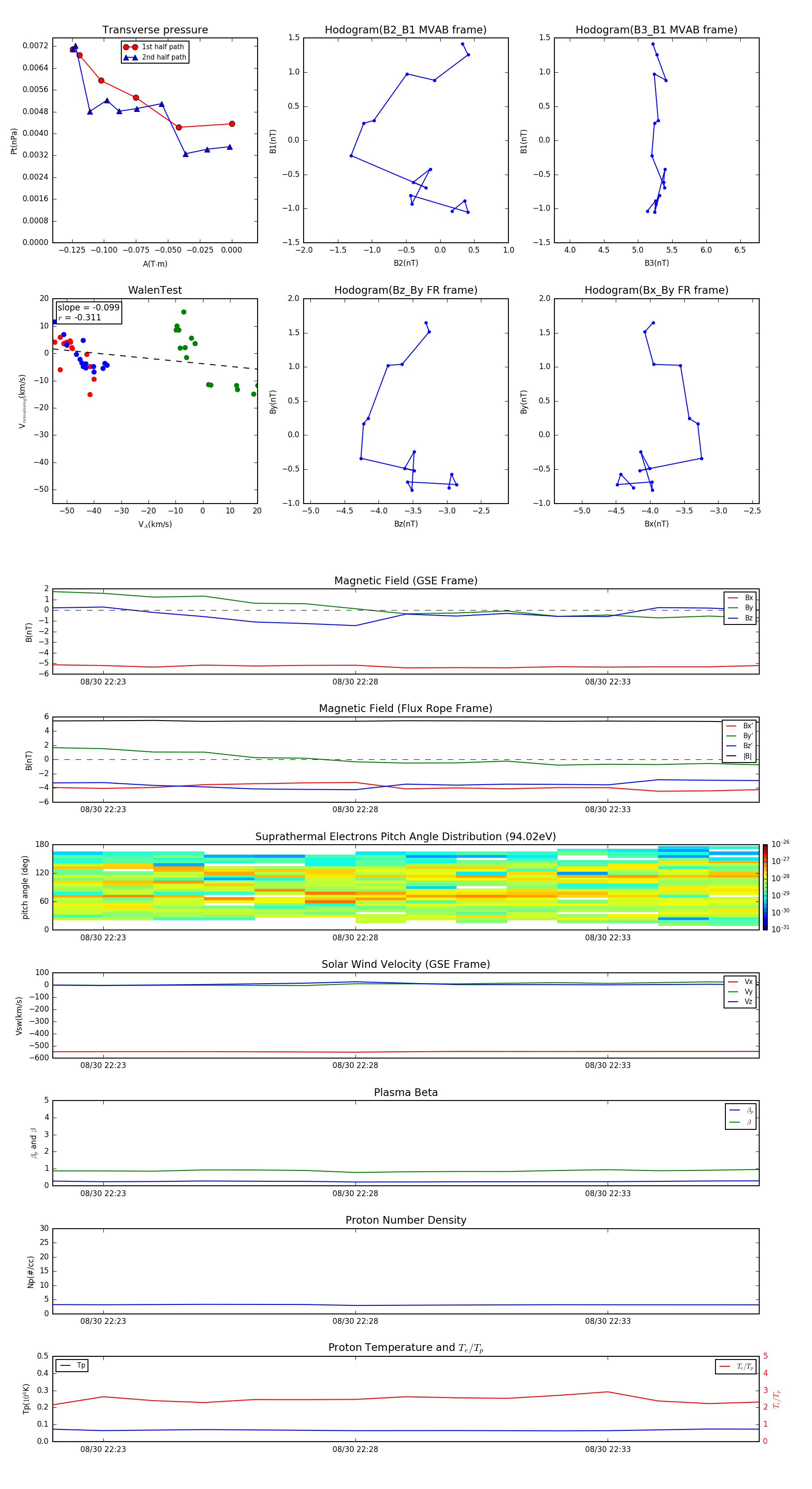The height and width of the screenshot is (1489, 812).
Task: Click '08/30 22:23' tick under Plasma Beta plot
Action: click(103, 1193)
